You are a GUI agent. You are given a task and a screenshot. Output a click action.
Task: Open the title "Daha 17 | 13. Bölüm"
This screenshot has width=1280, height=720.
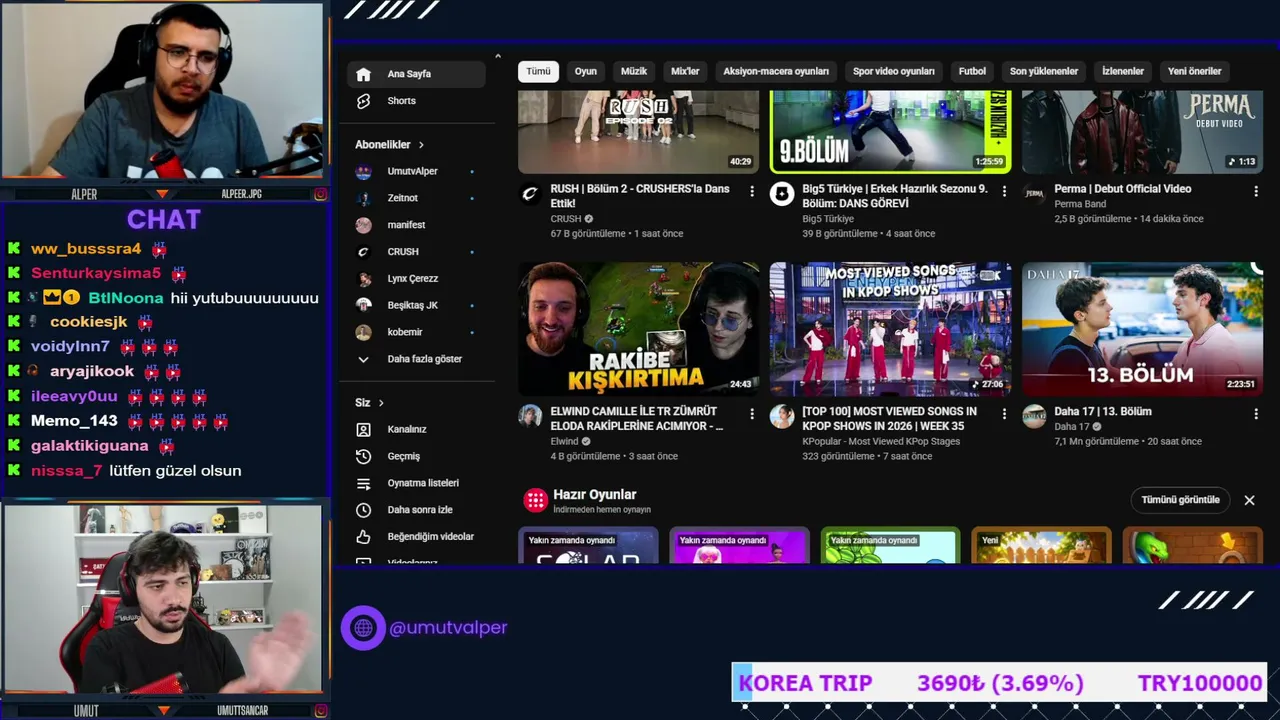tap(1103, 411)
